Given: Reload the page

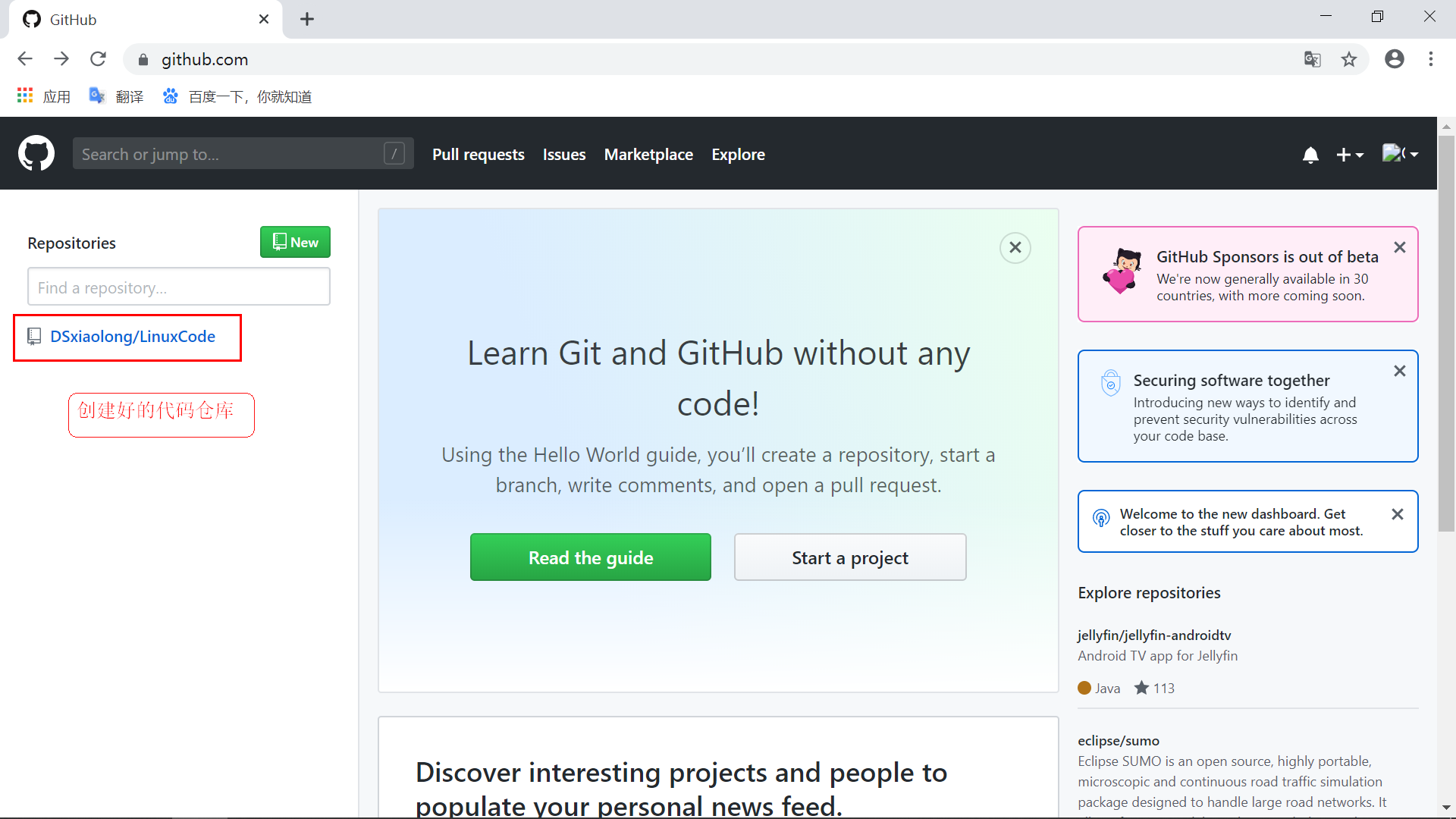Looking at the screenshot, I should pyautogui.click(x=98, y=59).
